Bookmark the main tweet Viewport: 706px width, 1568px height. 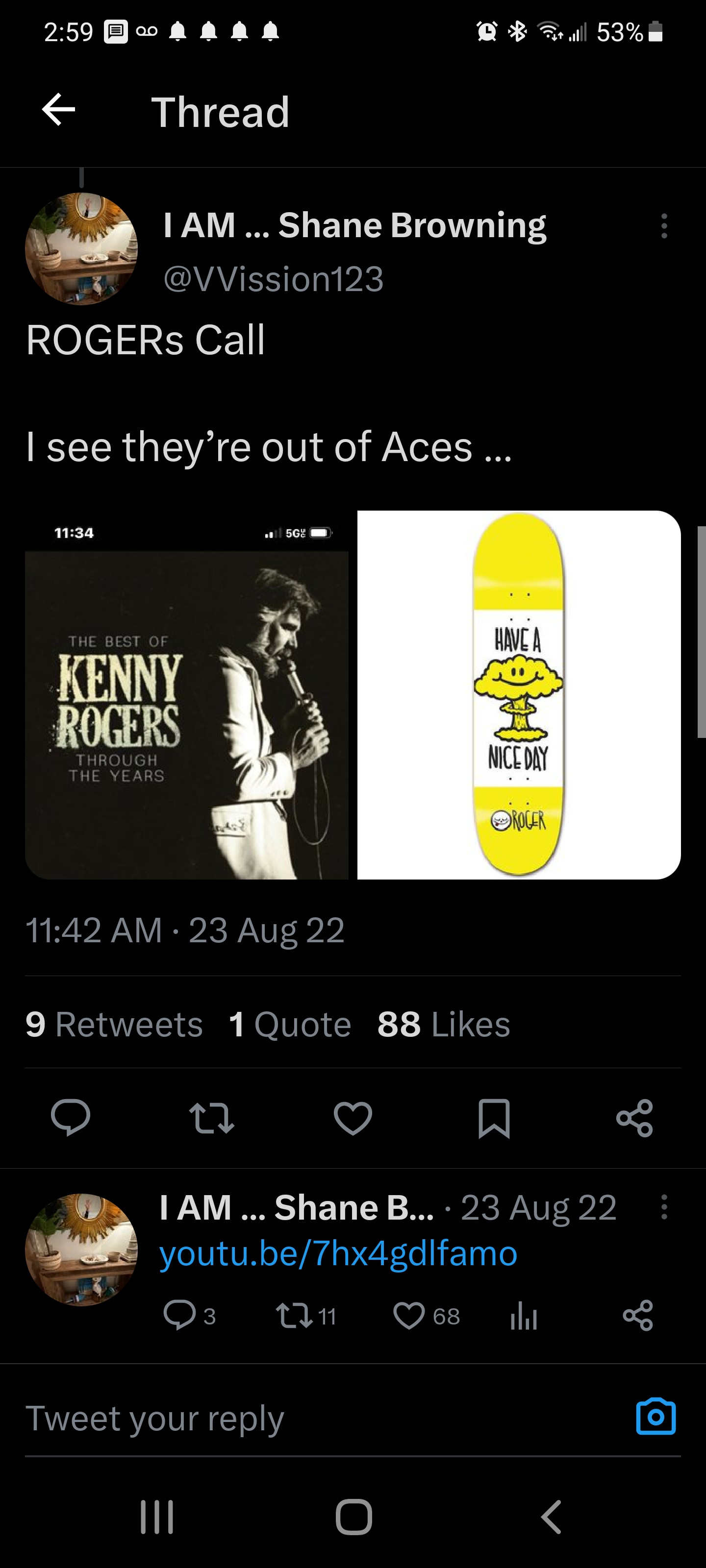(494, 1118)
